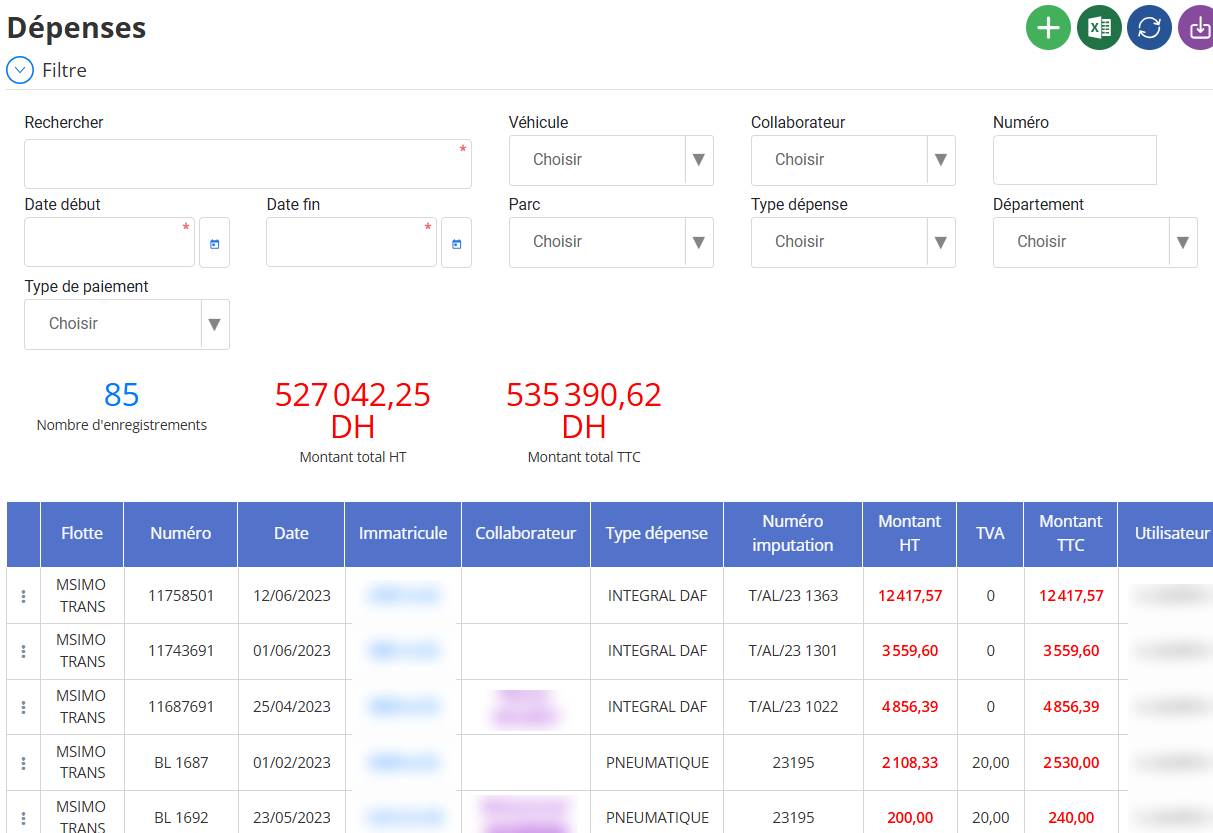Expand the Type de paiement dropdown

tap(127, 324)
